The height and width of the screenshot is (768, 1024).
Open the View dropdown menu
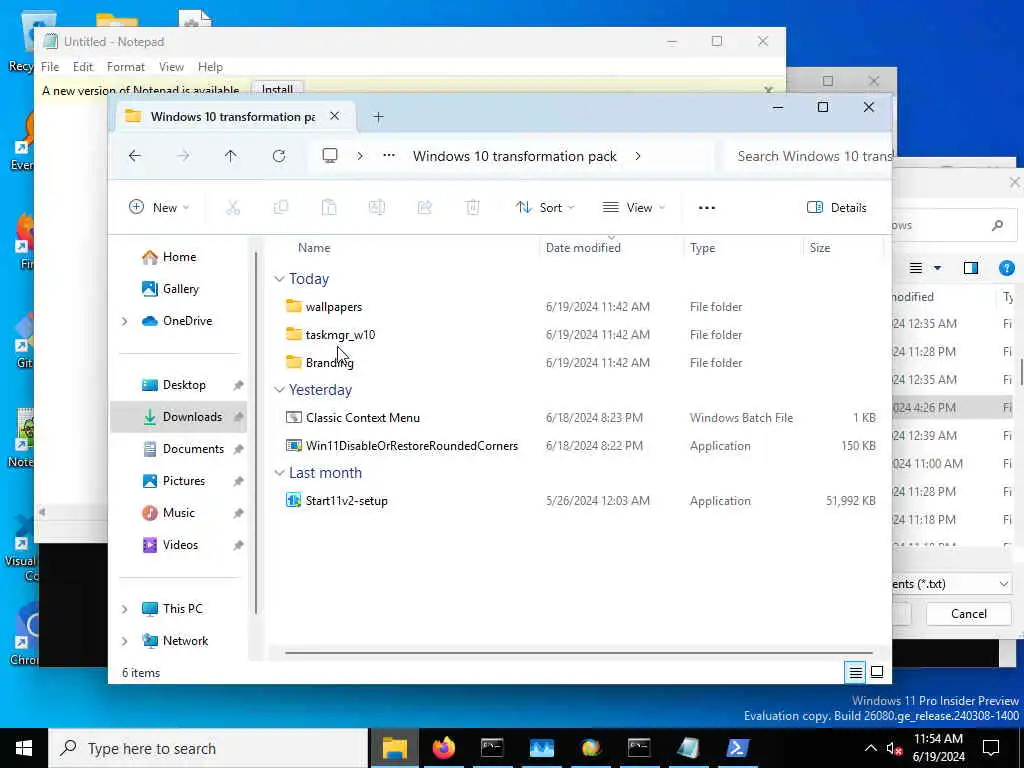pyautogui.click(x=633, y=208)
